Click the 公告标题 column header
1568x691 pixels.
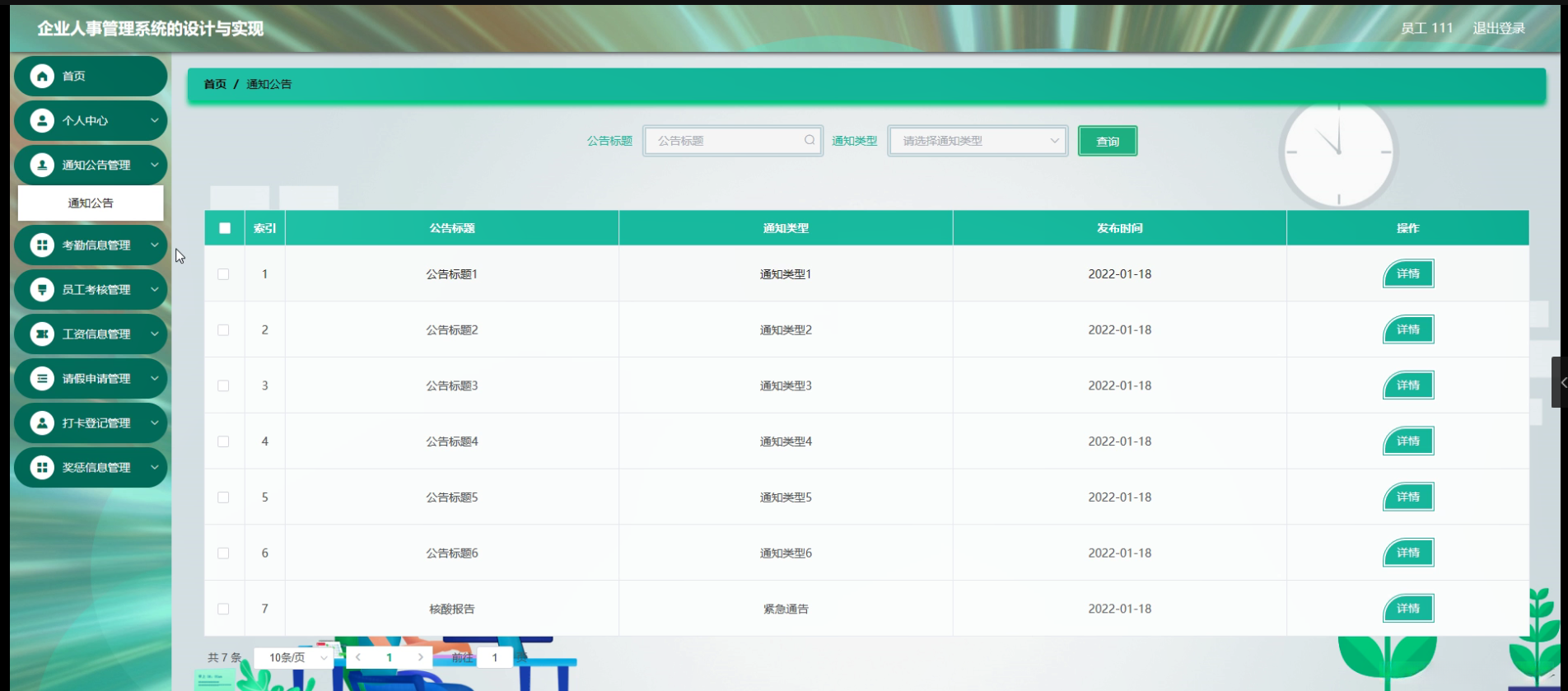tap(452, 228)
